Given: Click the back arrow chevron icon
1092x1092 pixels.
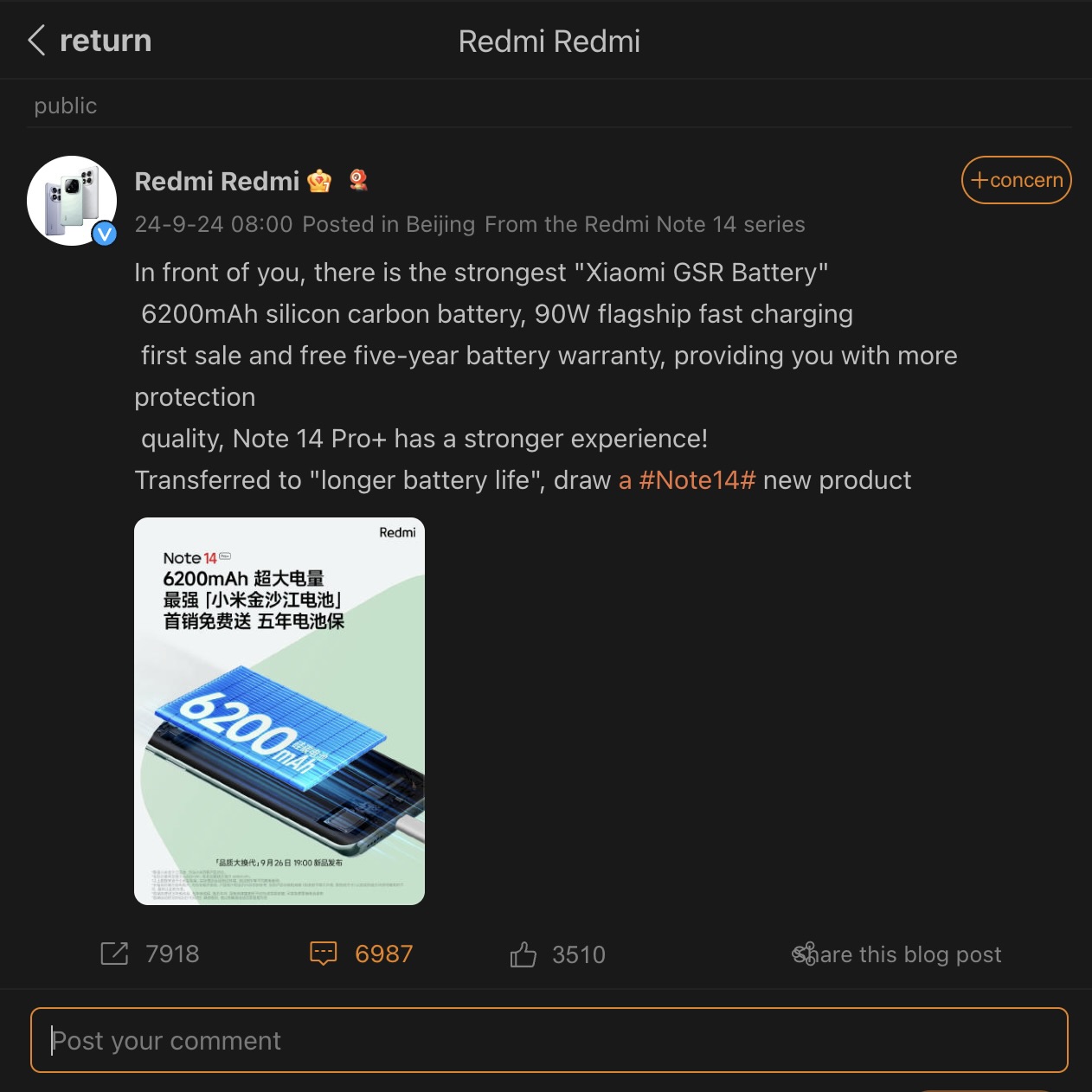Looking at the screenshot, I should (x=36, y=40).
